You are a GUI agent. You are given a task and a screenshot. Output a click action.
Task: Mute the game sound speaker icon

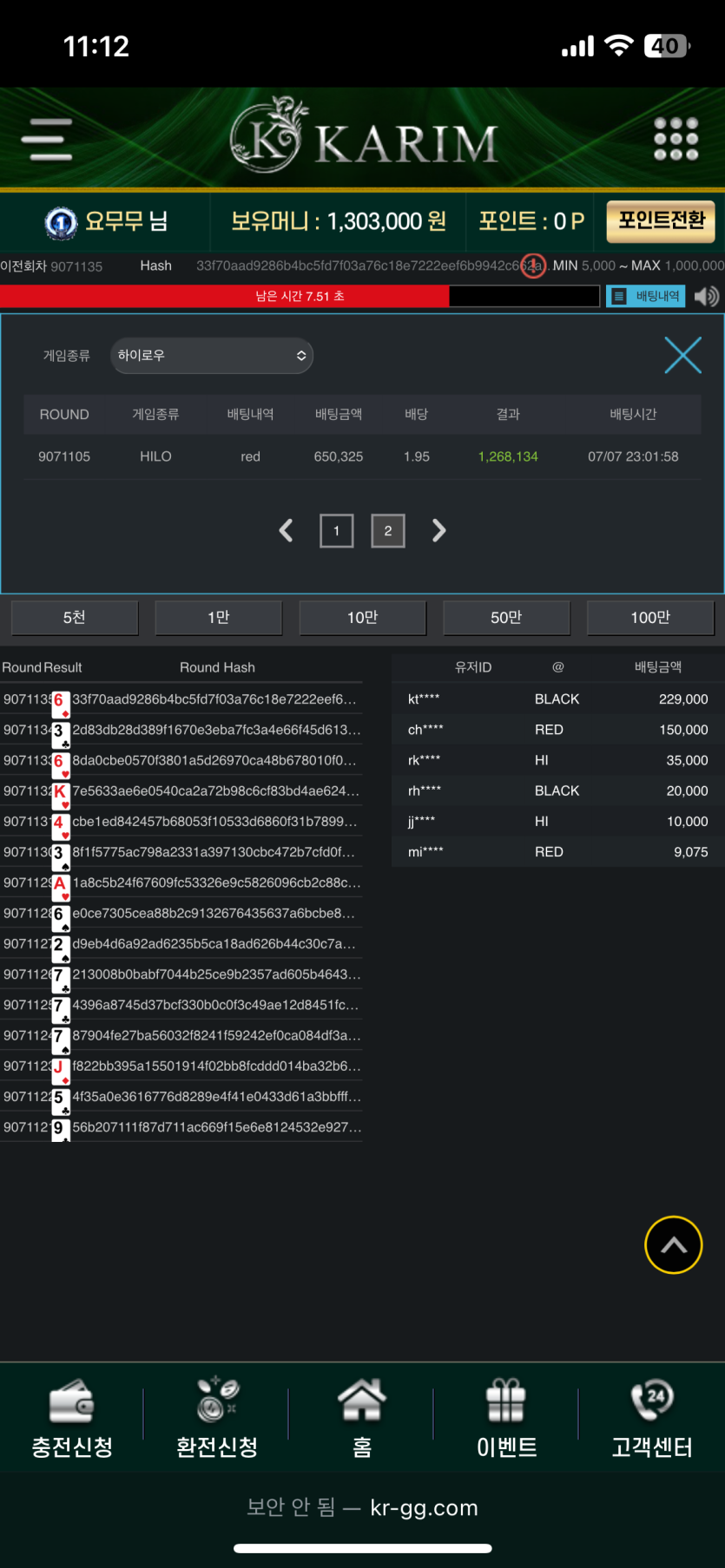(707, 297)
